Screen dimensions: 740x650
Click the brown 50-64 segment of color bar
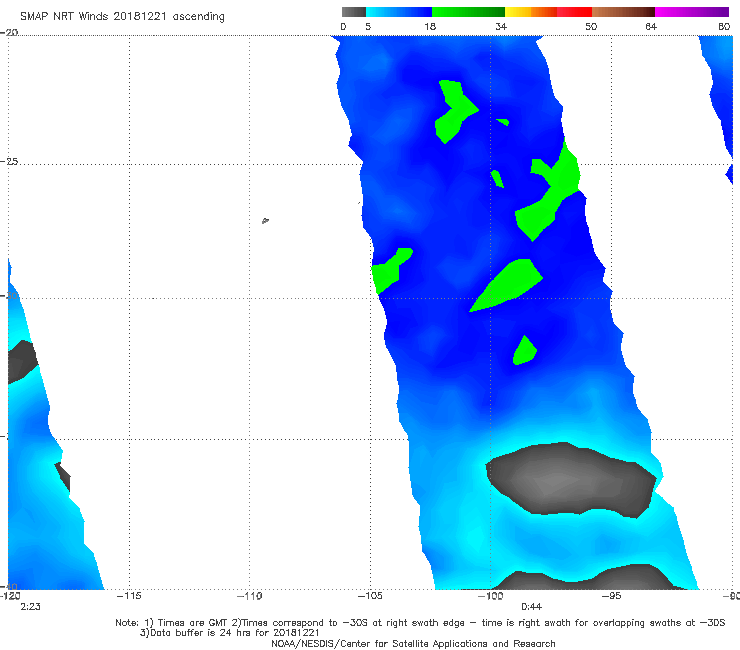623,12
